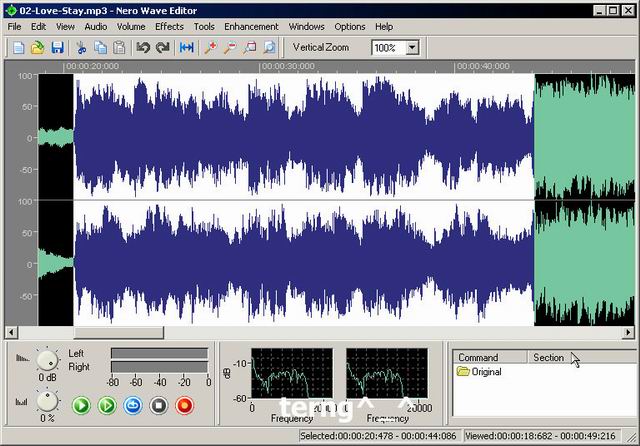Image resolution: width=640 pixels, height=446 pixels.
Task: Redo the last undone action
Action: 162,48
